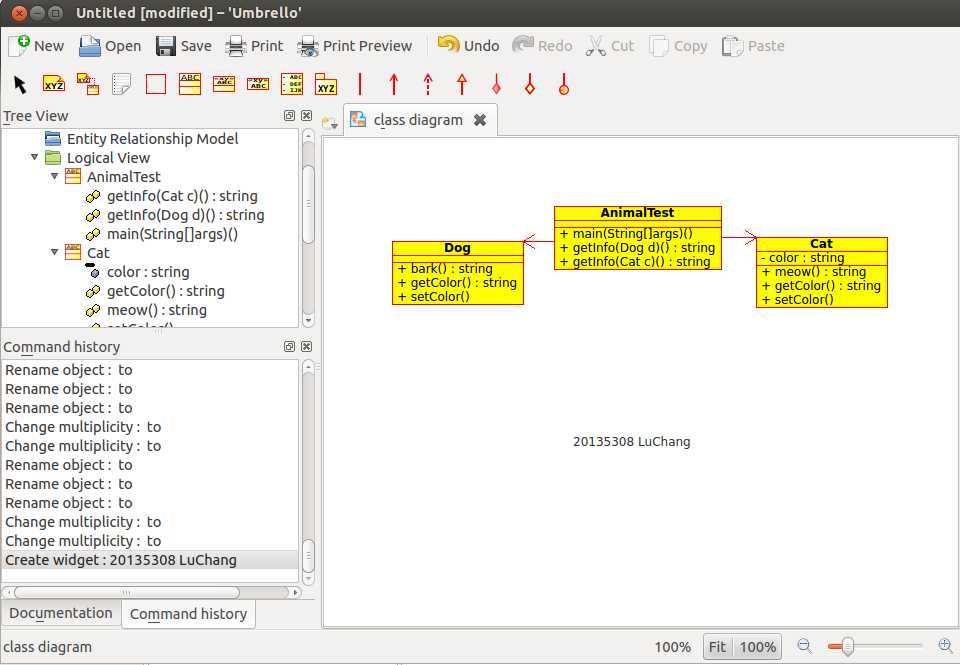Select Create widget : 20135308 LuChang entry
This screenshot has width=960, height=665.
click(150, 560)
